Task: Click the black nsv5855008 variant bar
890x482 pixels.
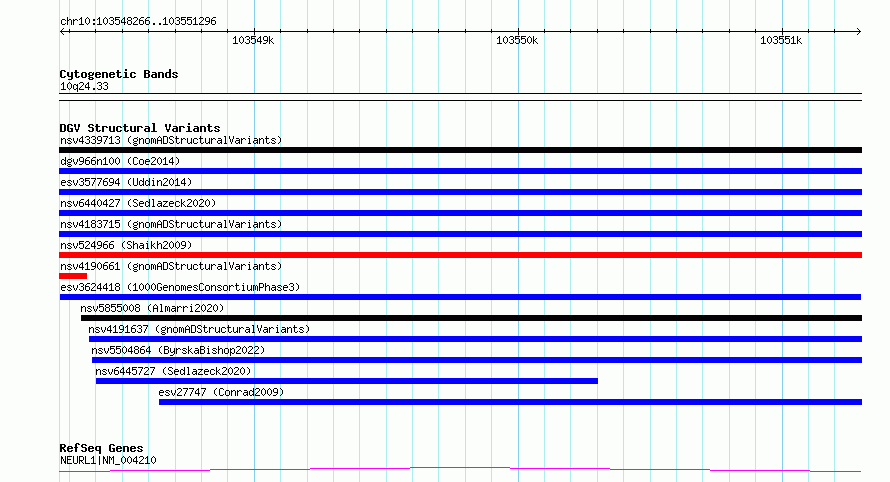Action: 471,318
